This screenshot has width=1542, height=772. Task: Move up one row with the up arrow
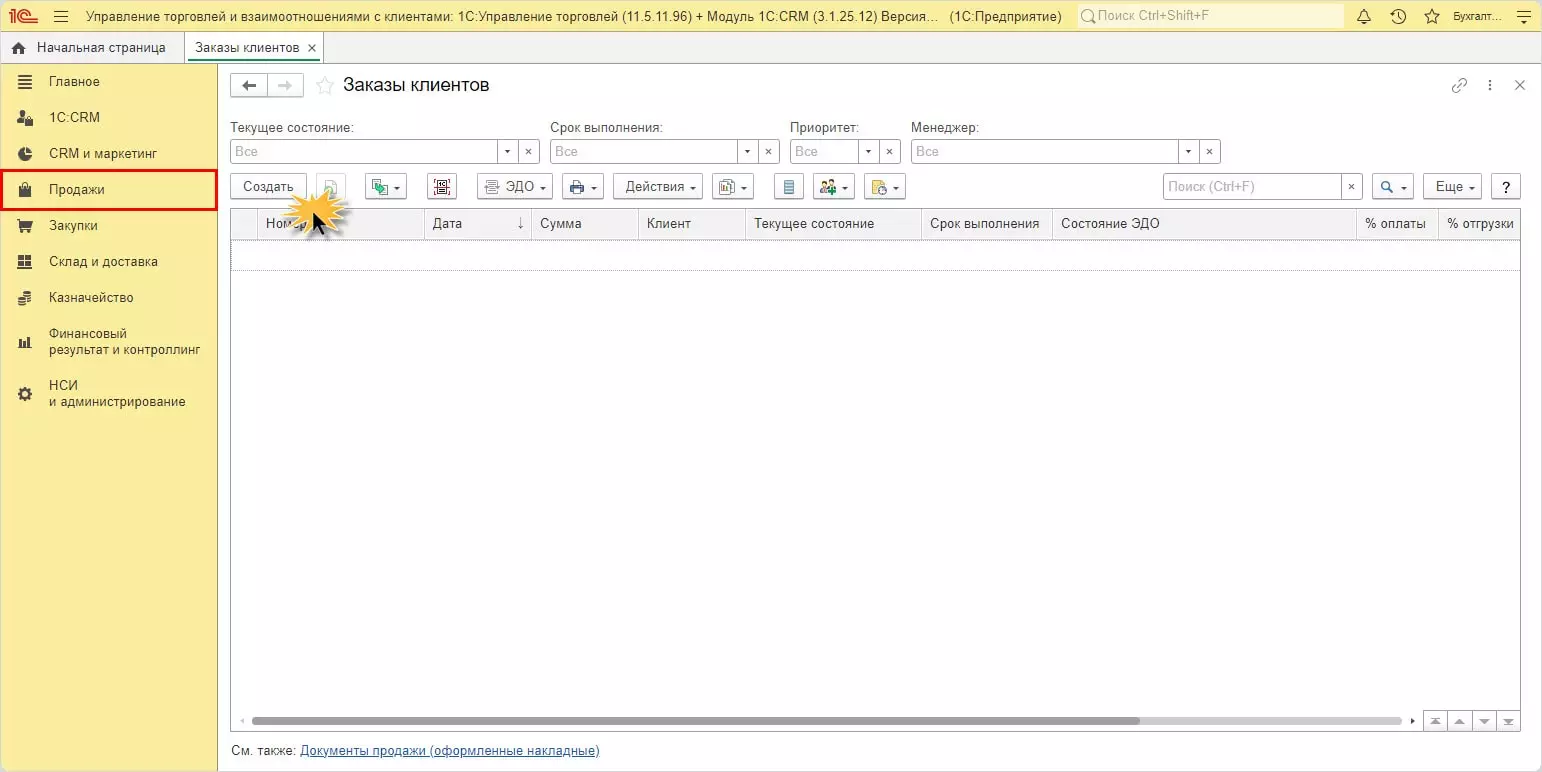pyautogui.click(x=1460, y=721)
